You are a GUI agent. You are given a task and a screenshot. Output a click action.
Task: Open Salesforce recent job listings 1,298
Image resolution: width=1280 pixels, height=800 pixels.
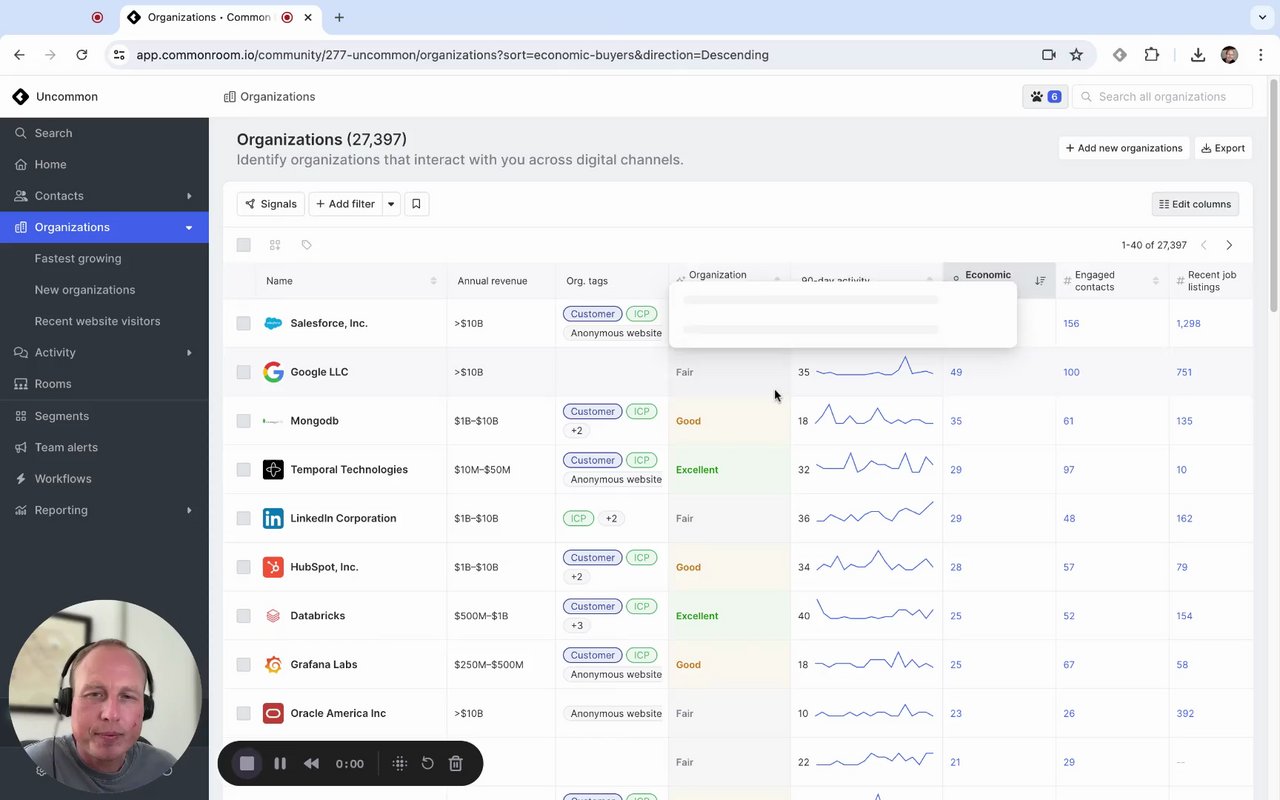pyautogui.click(x=1189, y=323)
